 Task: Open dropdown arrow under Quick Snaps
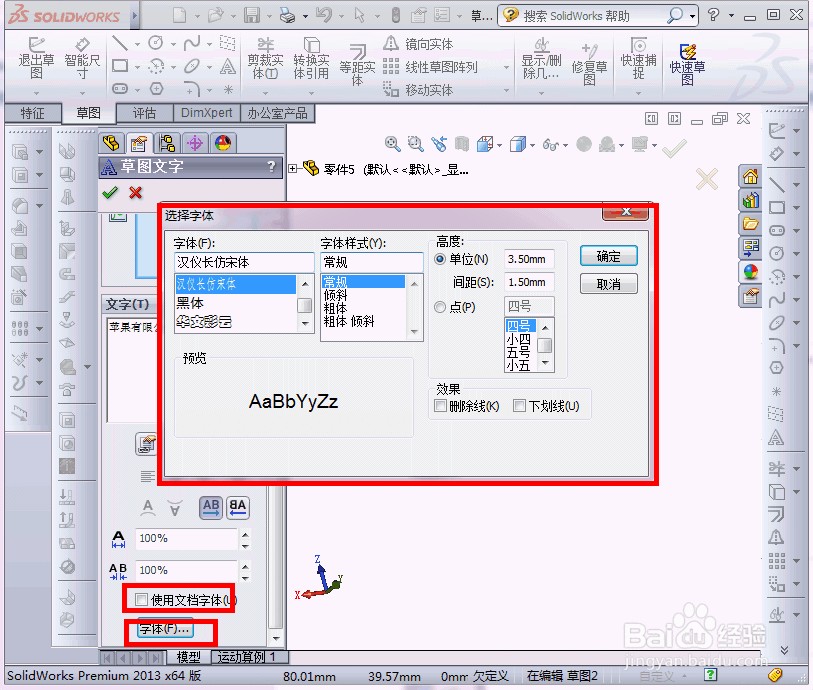coord(638,93)
